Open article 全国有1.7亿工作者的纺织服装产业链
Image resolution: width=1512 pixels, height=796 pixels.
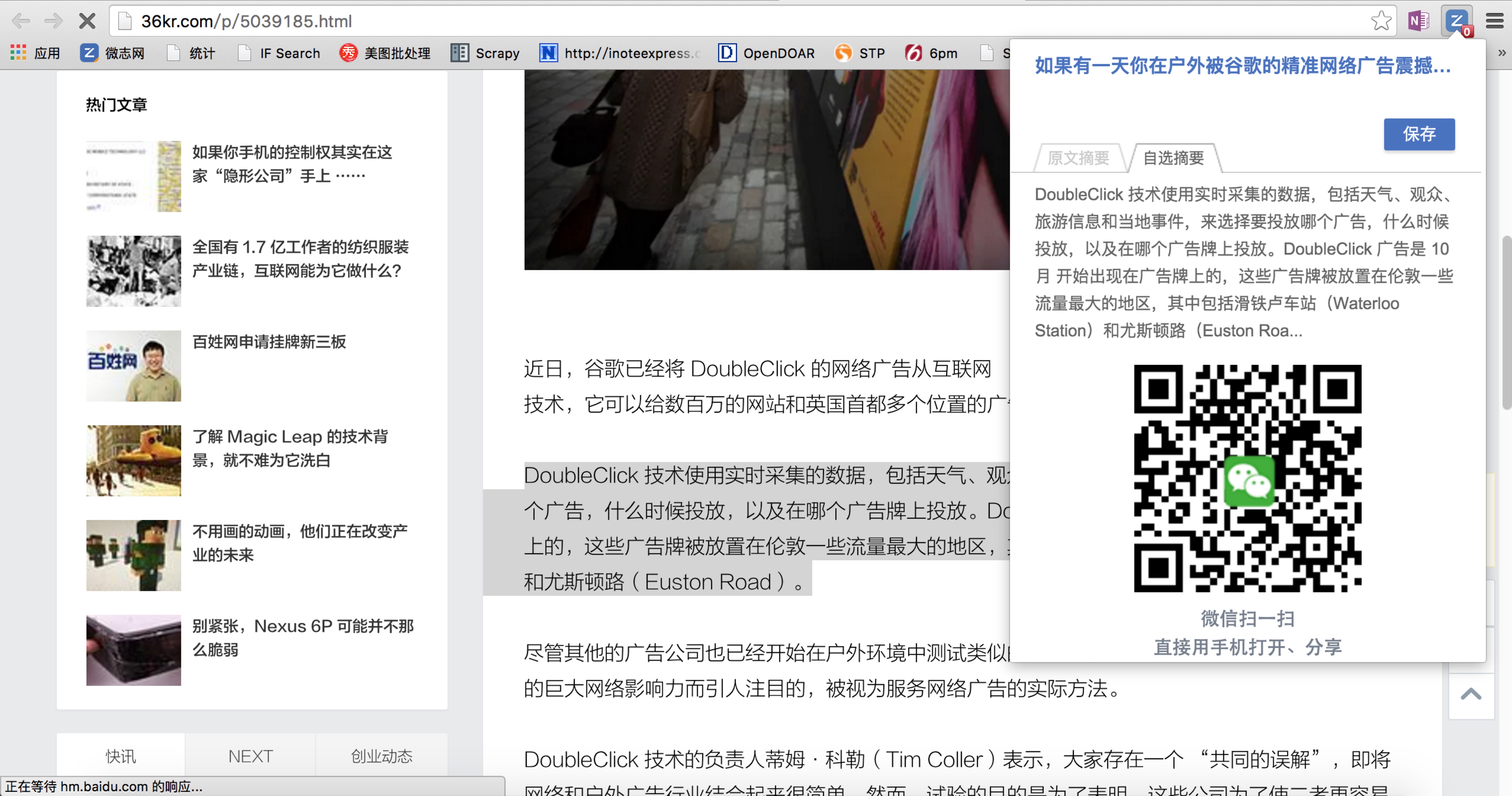coord(300,259)
